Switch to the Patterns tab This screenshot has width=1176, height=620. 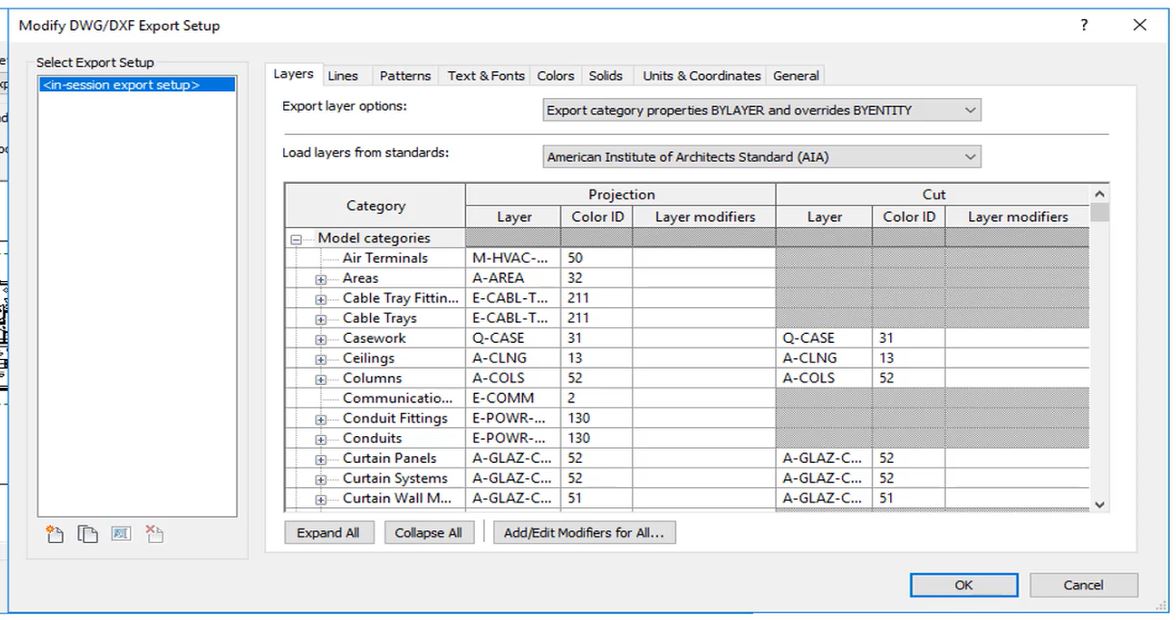pyautogui.click(x=405, y=76)
